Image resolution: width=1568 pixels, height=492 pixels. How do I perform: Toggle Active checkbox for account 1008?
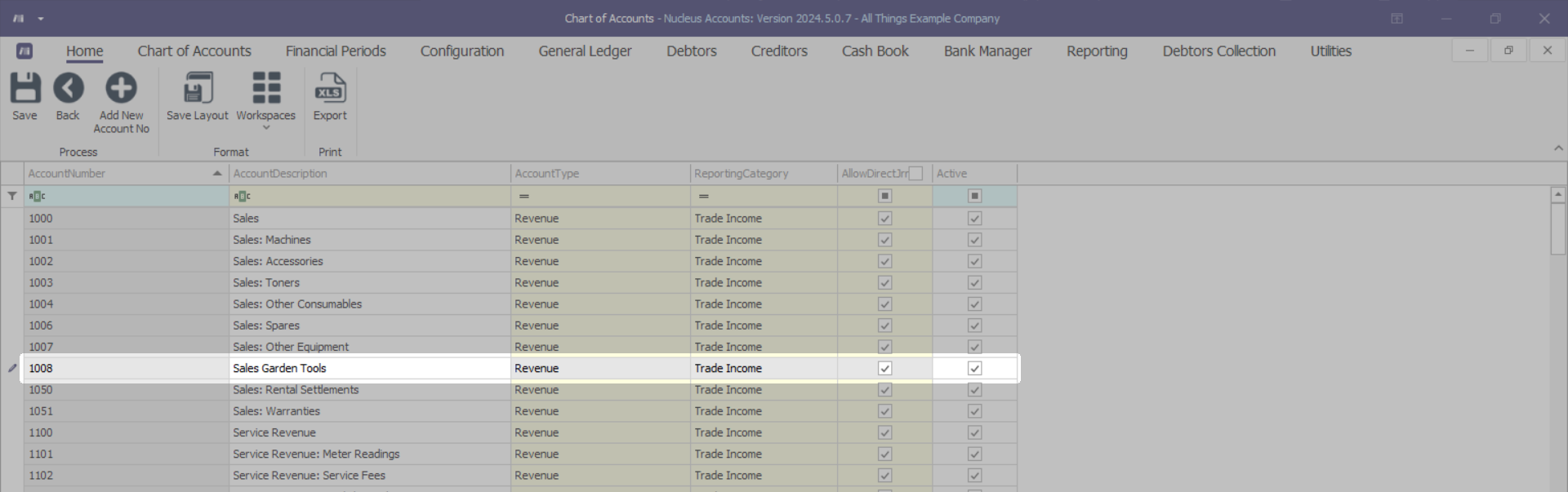click(x=974, y=368)
